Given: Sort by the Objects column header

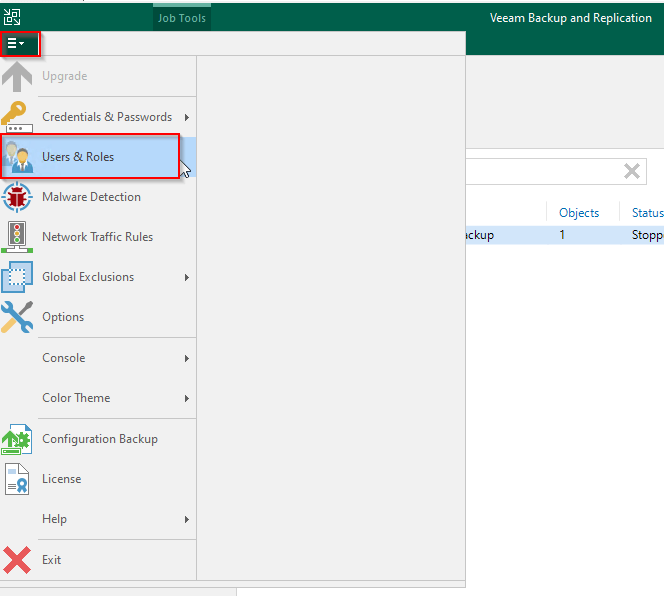Looking at the screenshot, I should [579, 213].
